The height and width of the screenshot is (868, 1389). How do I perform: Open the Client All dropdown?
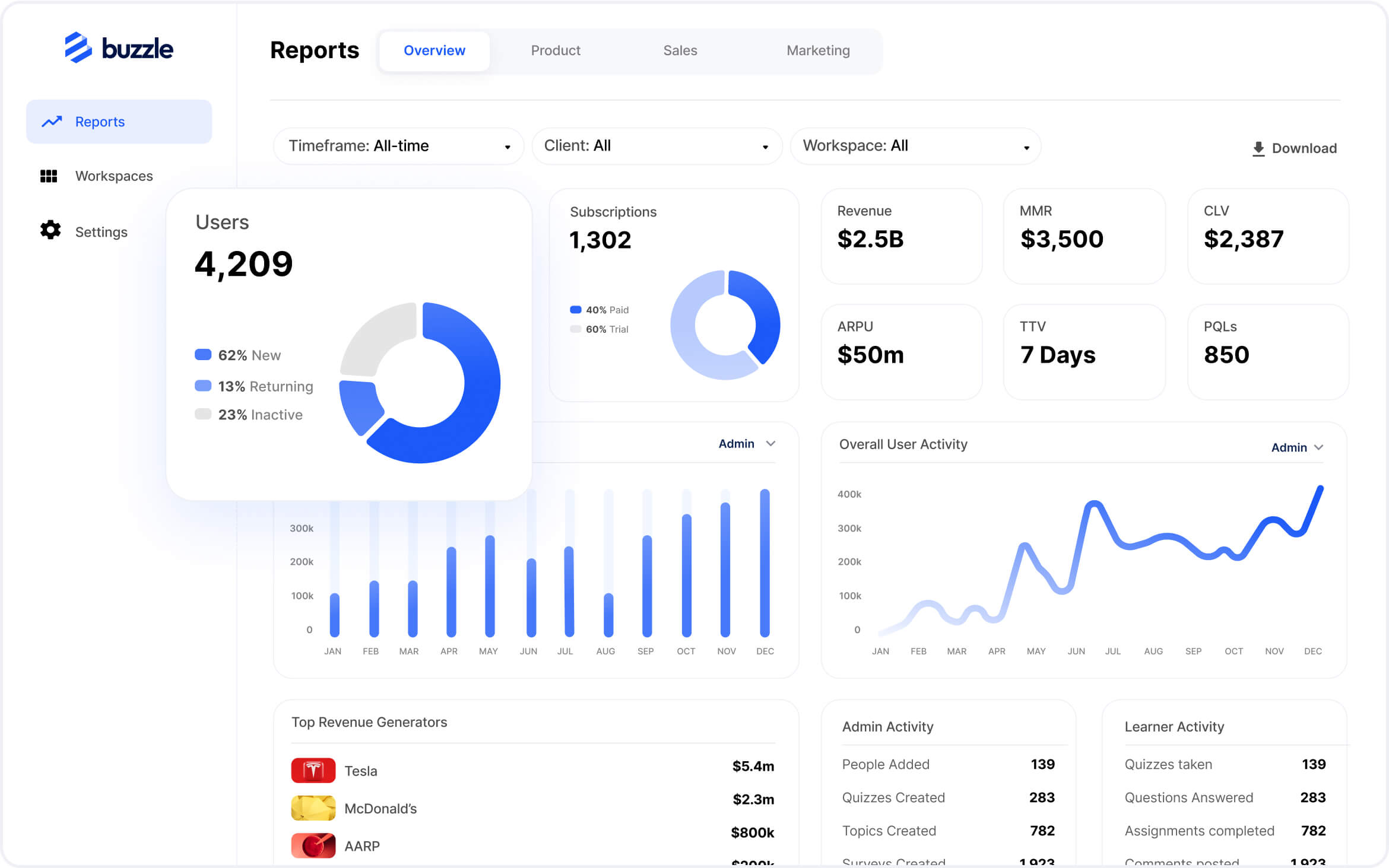(x=657, y=146)
